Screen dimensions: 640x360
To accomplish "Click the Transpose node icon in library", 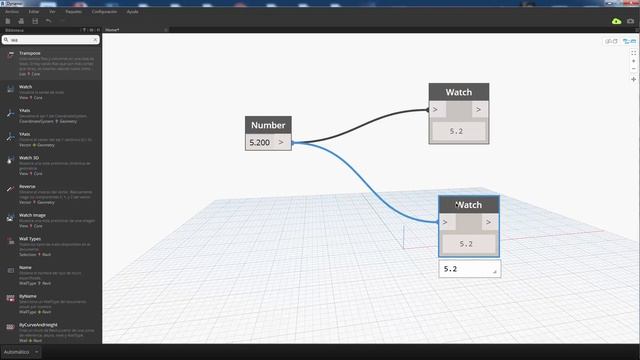I will 11,56.
